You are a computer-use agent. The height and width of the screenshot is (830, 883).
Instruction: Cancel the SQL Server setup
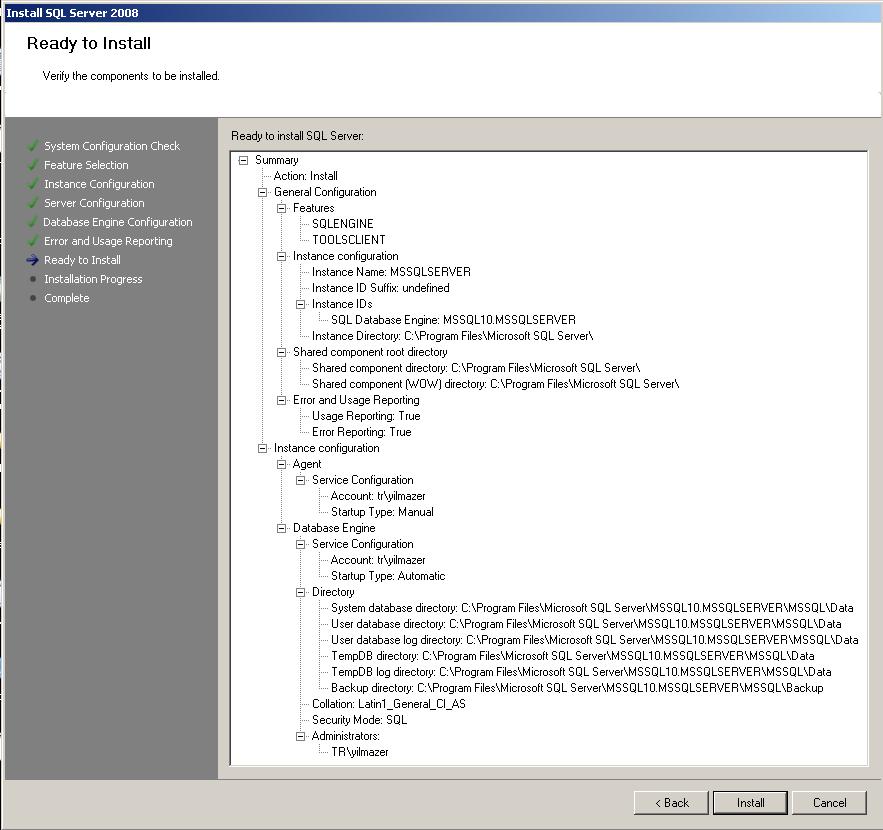[x=829, y=802]
